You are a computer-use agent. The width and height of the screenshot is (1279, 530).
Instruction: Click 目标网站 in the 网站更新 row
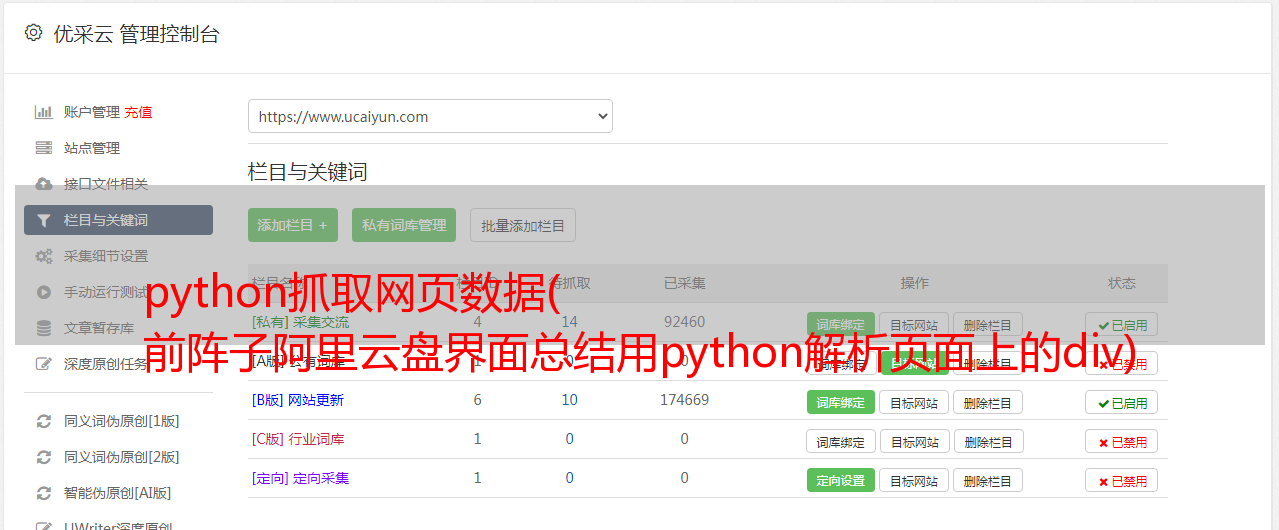pyautogui.click(x=914, y=402)
